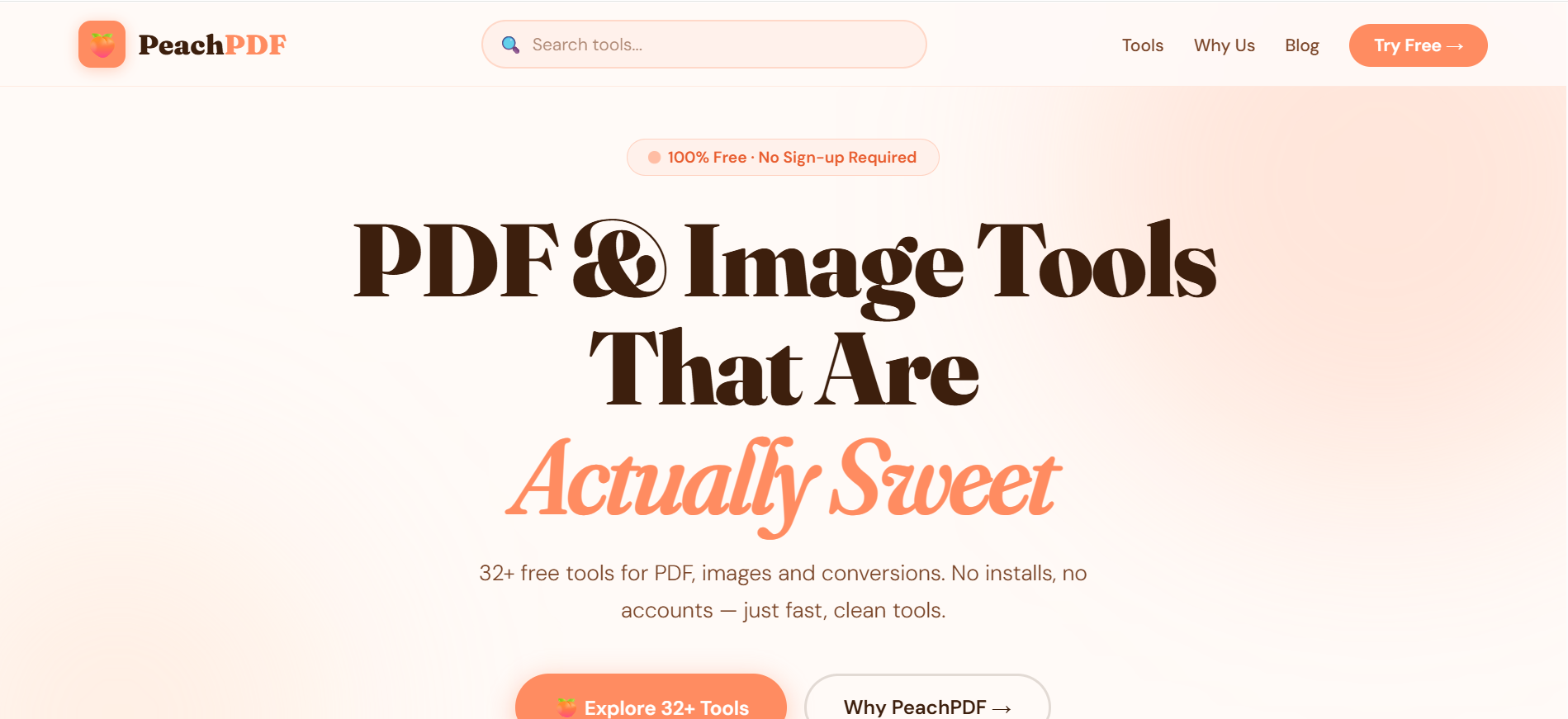Go to the Blog nav link
This screenshot has height=719, width=1568.
tap(1301, 45)
